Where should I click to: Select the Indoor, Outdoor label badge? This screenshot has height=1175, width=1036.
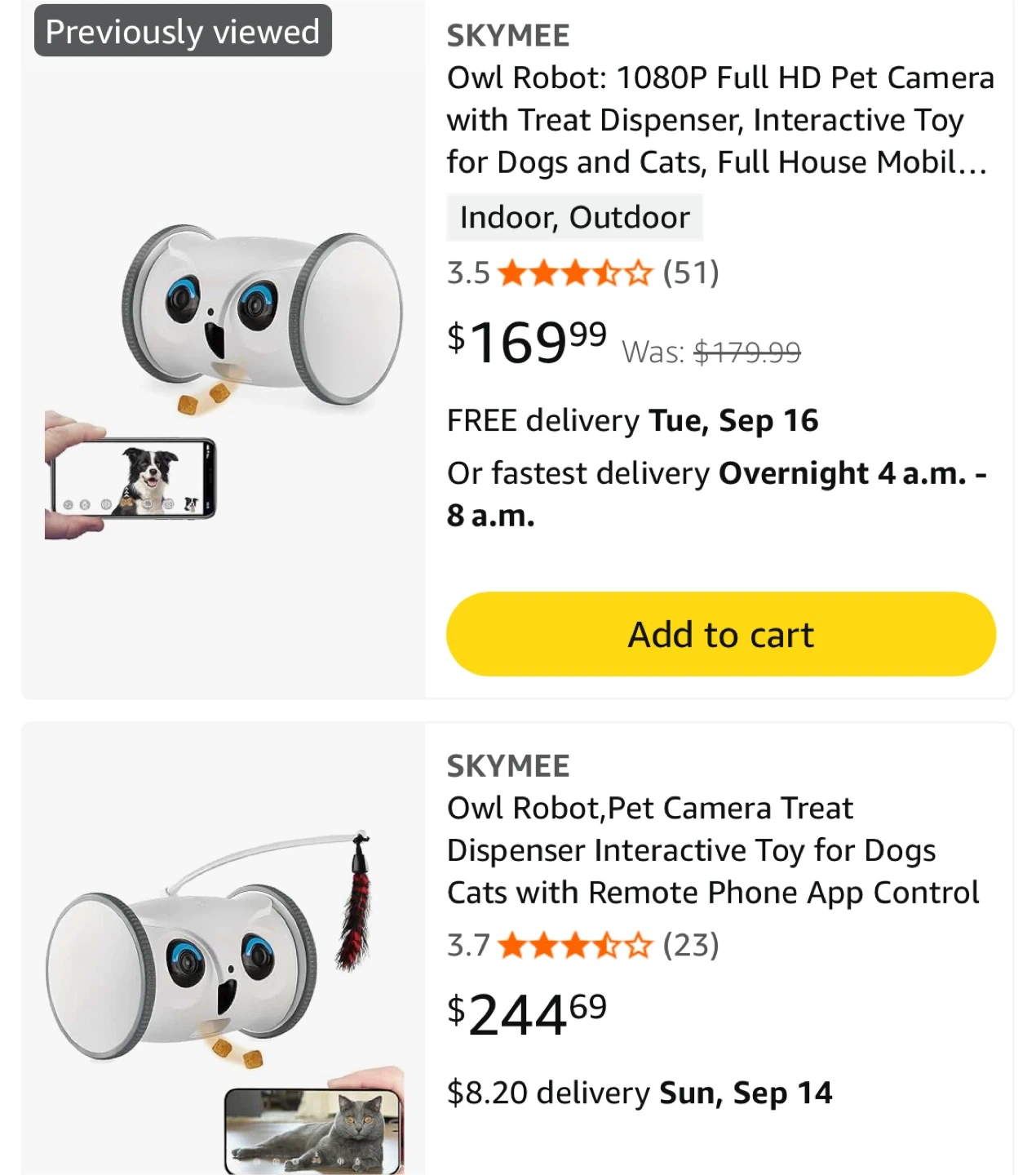tap(574, 218)
